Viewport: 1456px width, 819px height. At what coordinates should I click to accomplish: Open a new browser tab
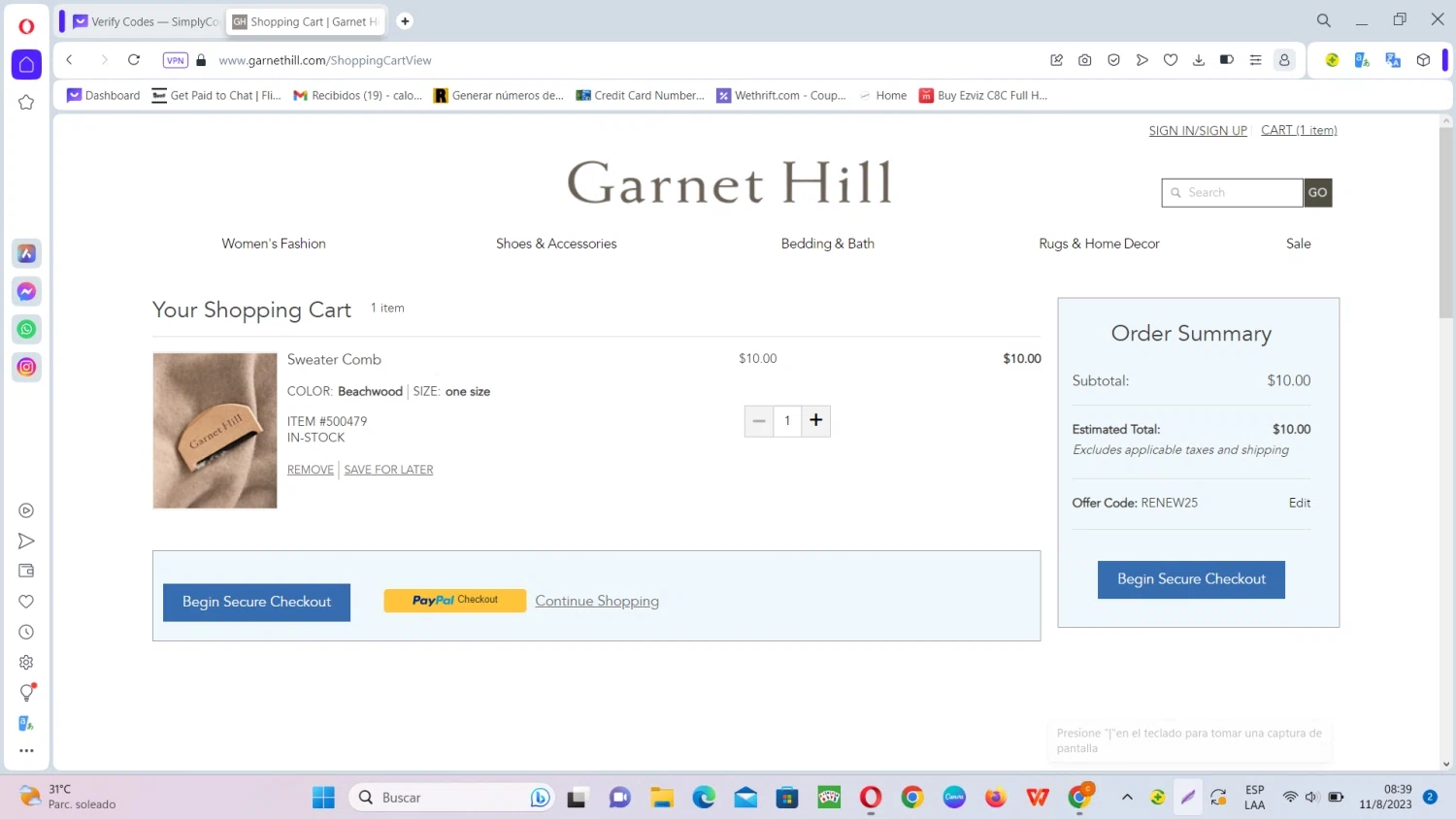point(405,21)
